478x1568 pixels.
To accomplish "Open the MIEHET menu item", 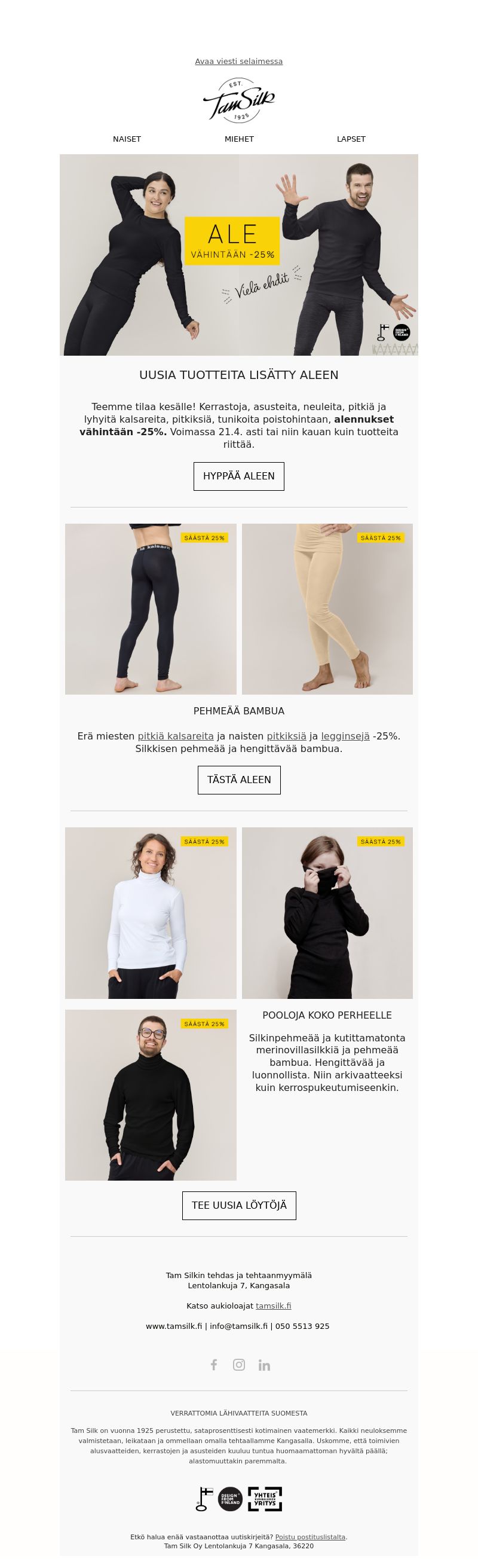I will pos(239,139).
